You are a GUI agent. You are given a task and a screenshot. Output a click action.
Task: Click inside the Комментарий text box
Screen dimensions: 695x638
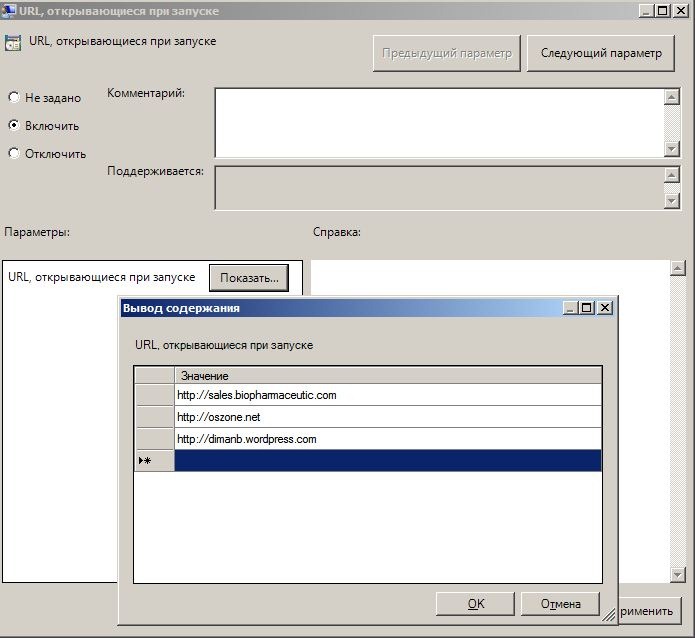coord(439,122)
